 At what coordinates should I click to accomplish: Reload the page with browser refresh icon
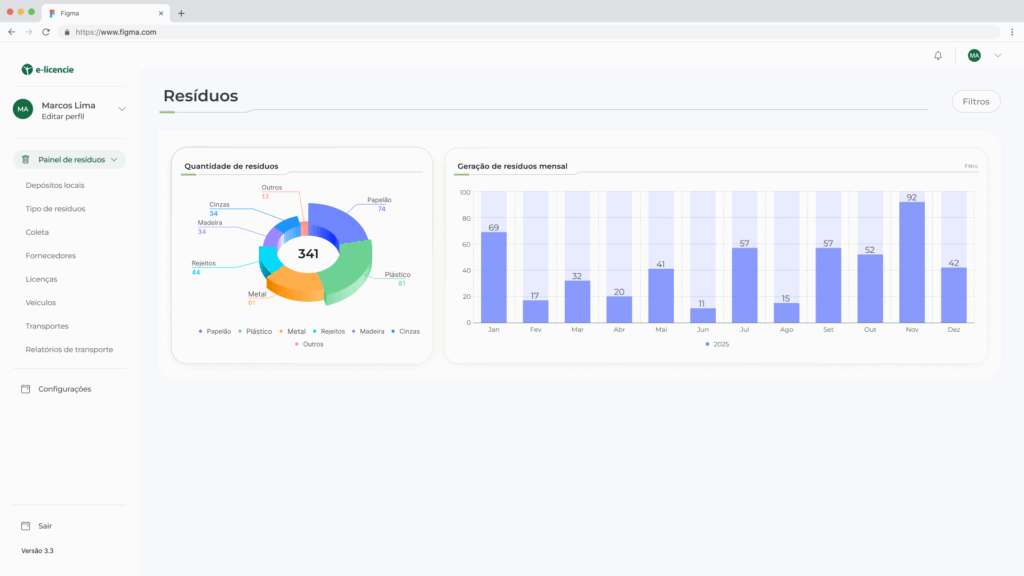pos(46,32)
